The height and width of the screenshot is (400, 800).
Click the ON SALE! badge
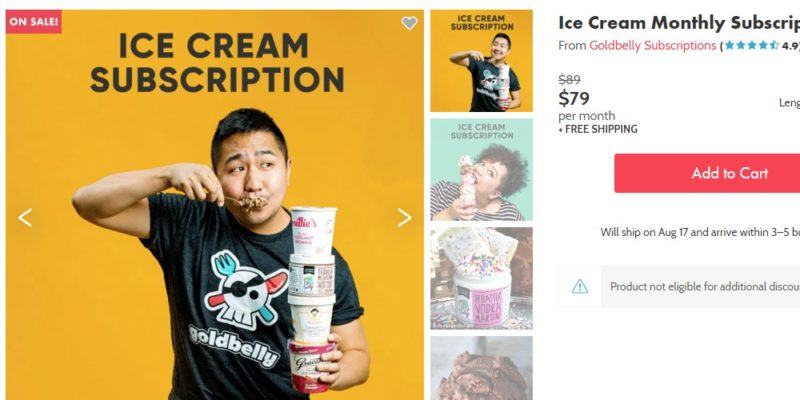coord(34,21)
